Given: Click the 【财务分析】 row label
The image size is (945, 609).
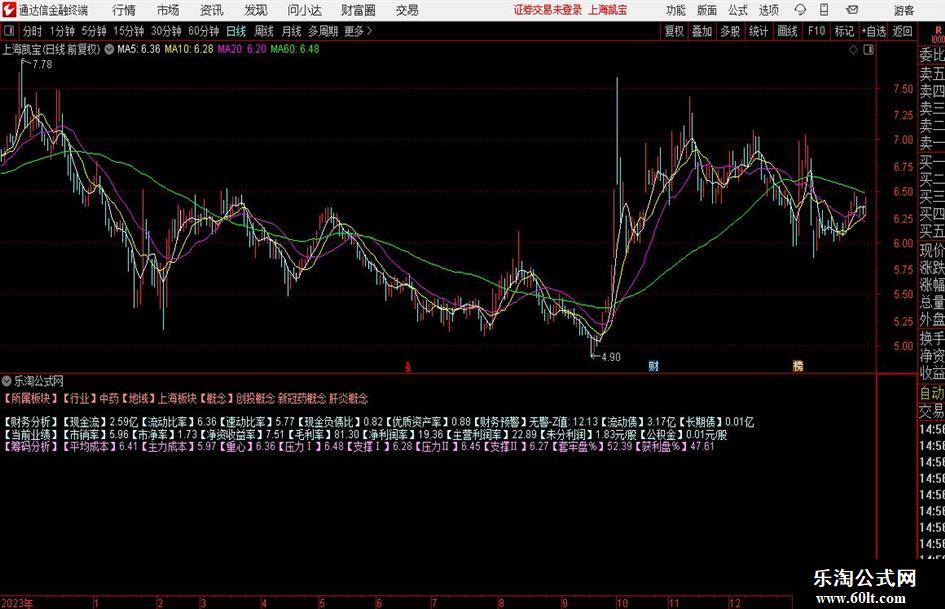Looking at the screenshot, I should pyautogui.click(x=31, y=422).
